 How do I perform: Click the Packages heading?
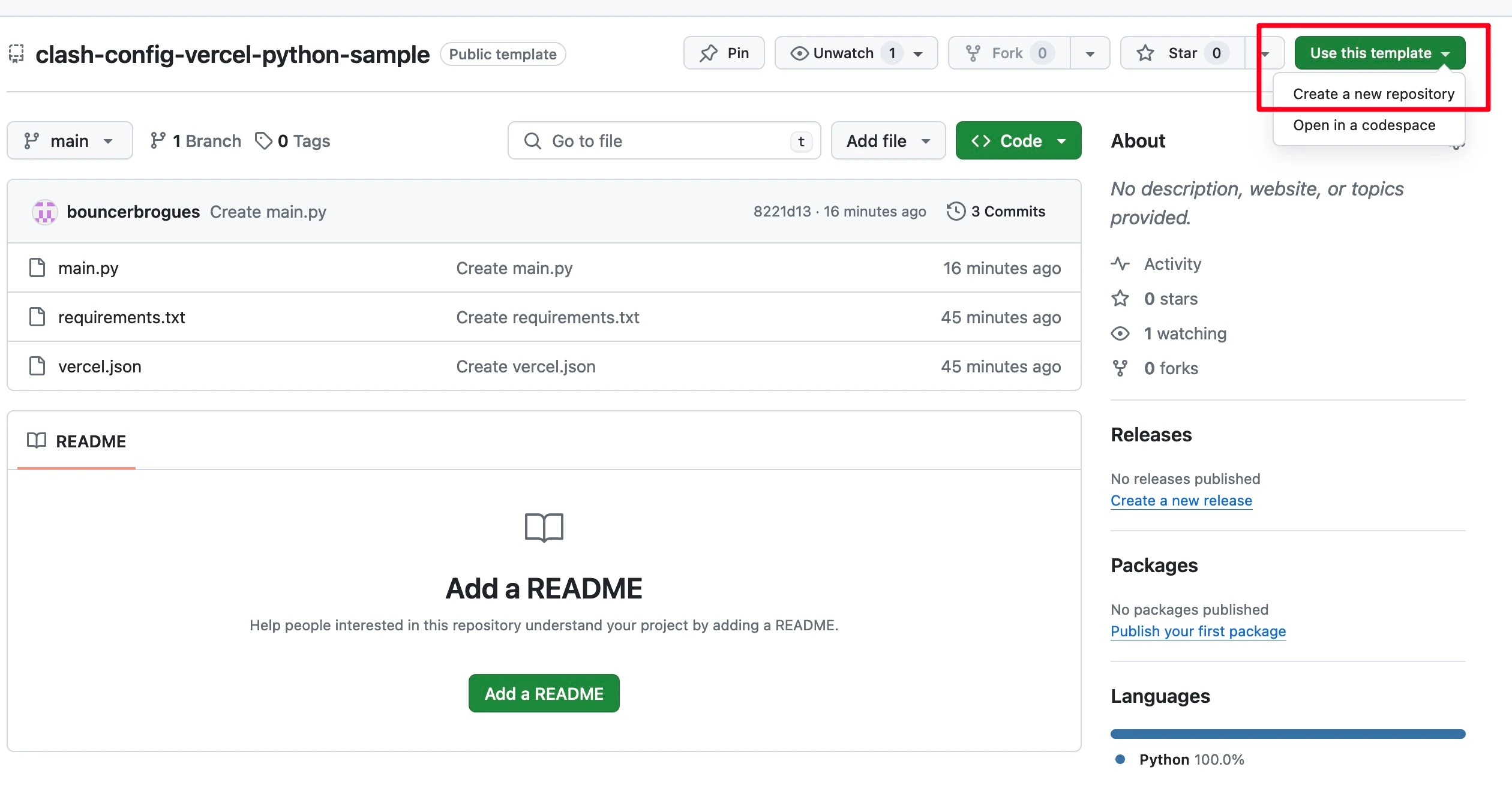pyautogui.click(x=1154, y=566)
